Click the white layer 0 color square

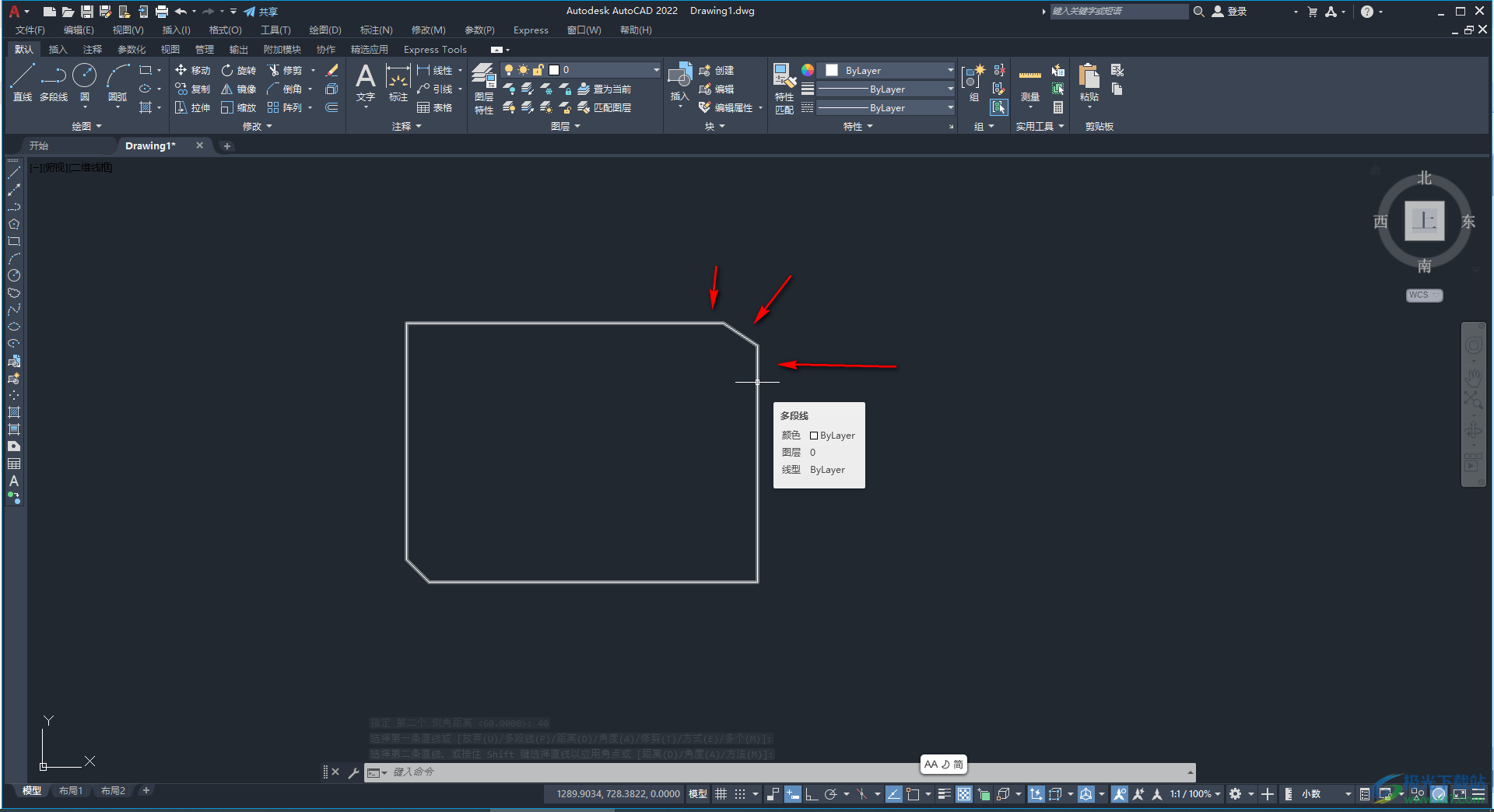554,70
